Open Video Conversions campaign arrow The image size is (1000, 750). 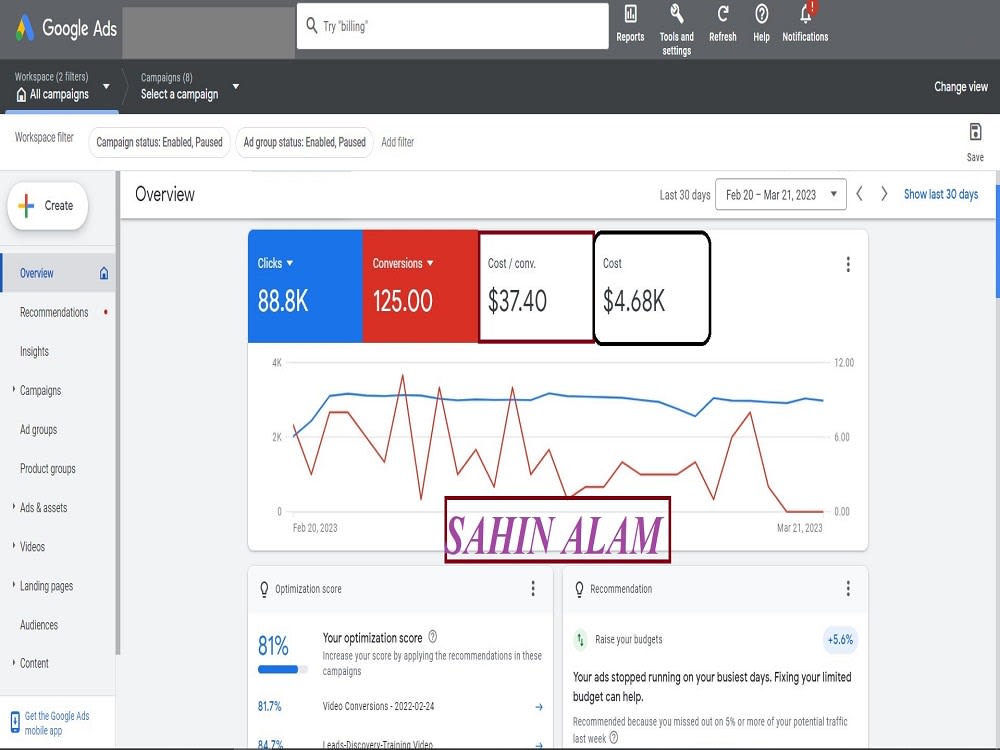(x=539, y=707)
